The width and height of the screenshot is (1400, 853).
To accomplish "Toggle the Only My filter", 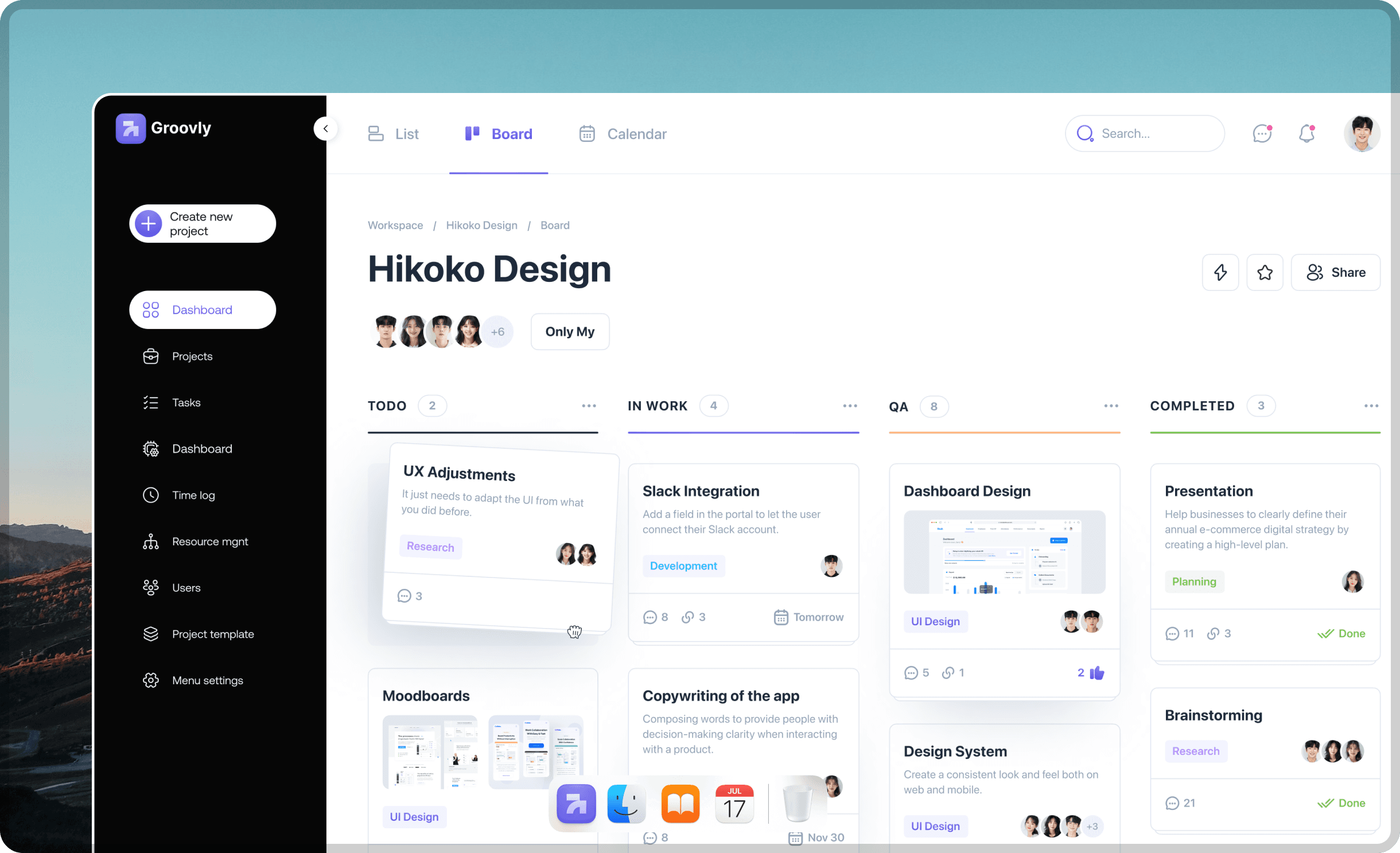I will [570, 332].
